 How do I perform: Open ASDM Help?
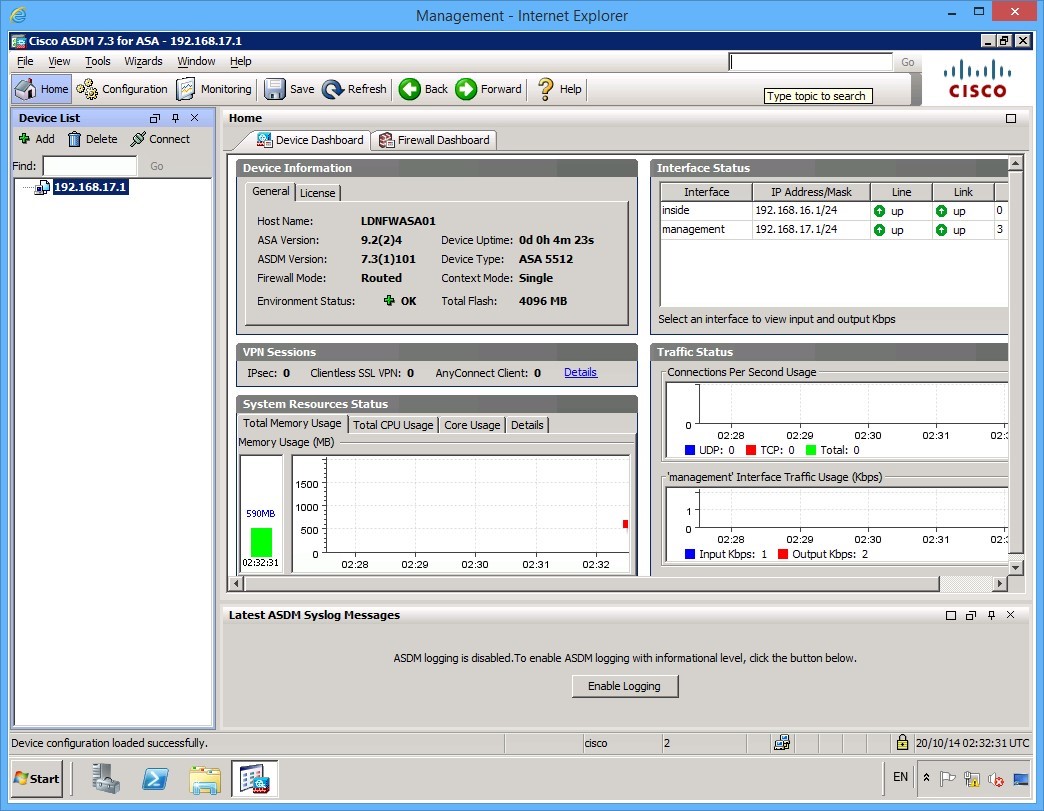click(x=558, y=89)
